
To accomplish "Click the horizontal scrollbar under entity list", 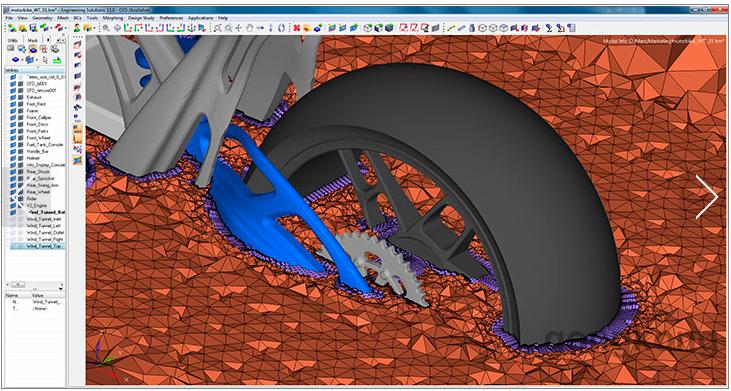I will click(35, 284).
